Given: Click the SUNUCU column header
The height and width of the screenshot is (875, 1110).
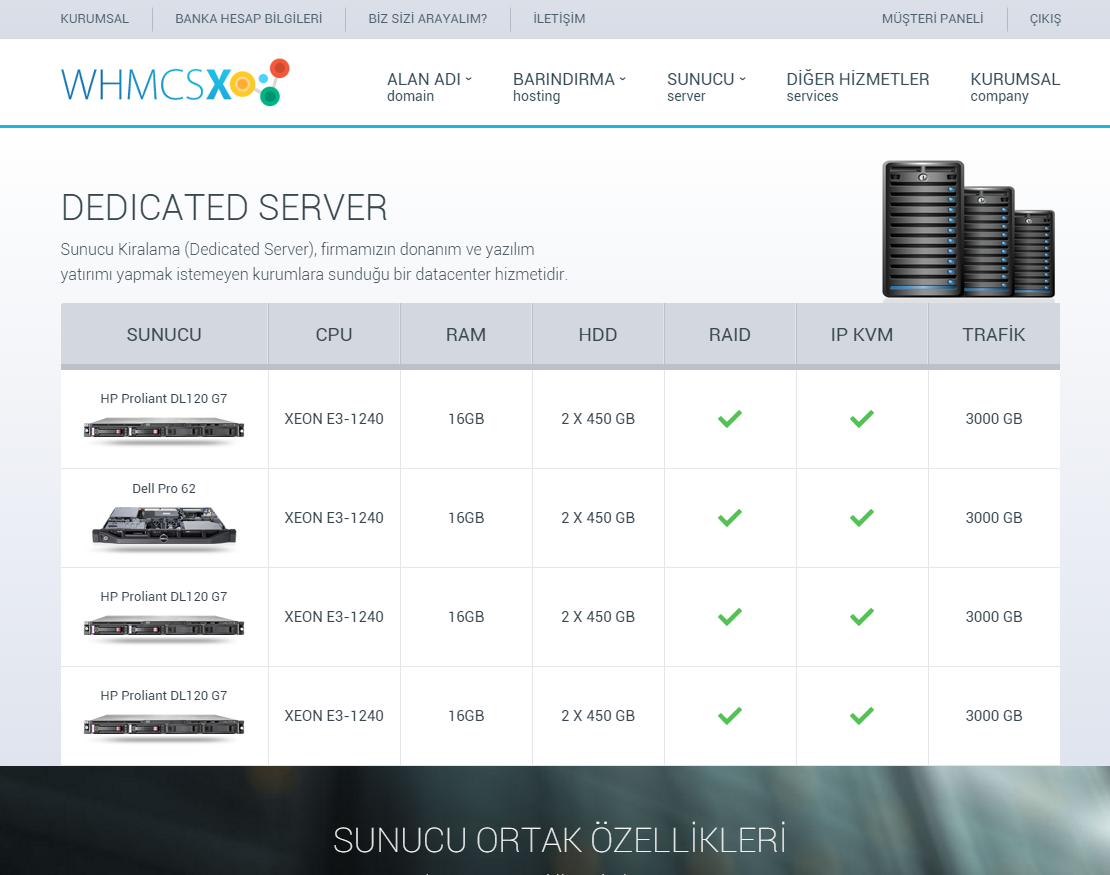Looking at the screenshot, I should click(x=164, y=335).
